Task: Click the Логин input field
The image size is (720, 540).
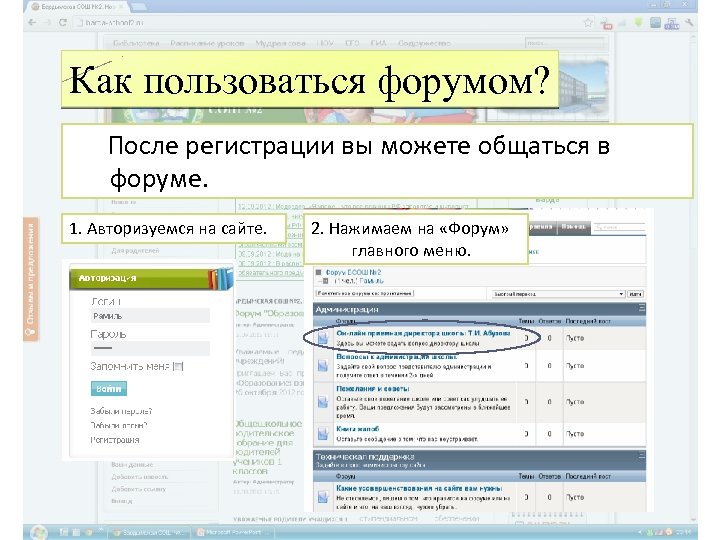Action: (x=150, y=316)
